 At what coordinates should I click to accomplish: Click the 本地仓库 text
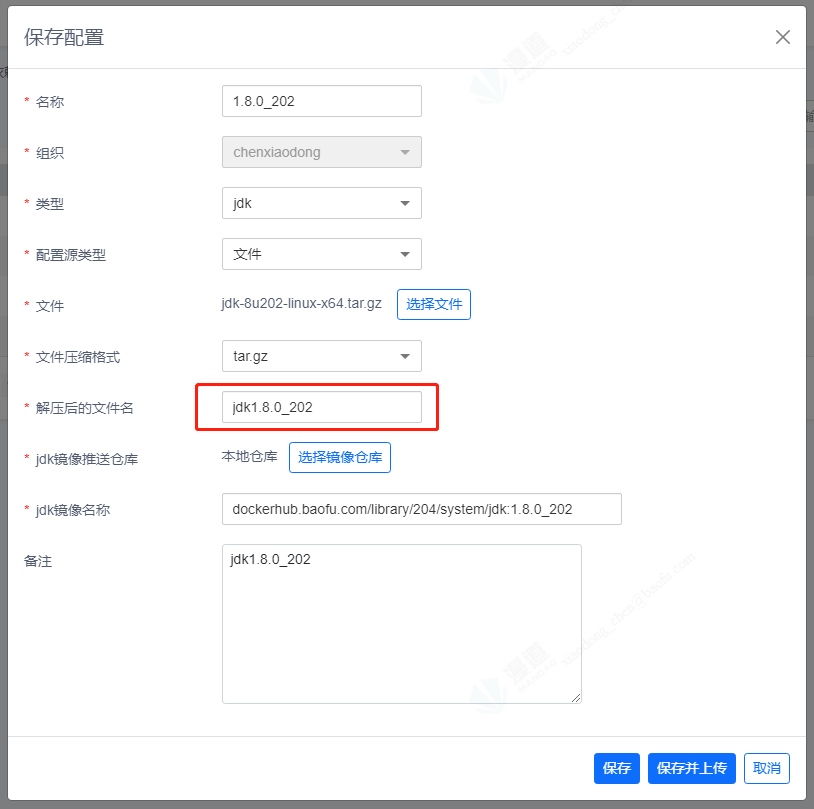249,457
